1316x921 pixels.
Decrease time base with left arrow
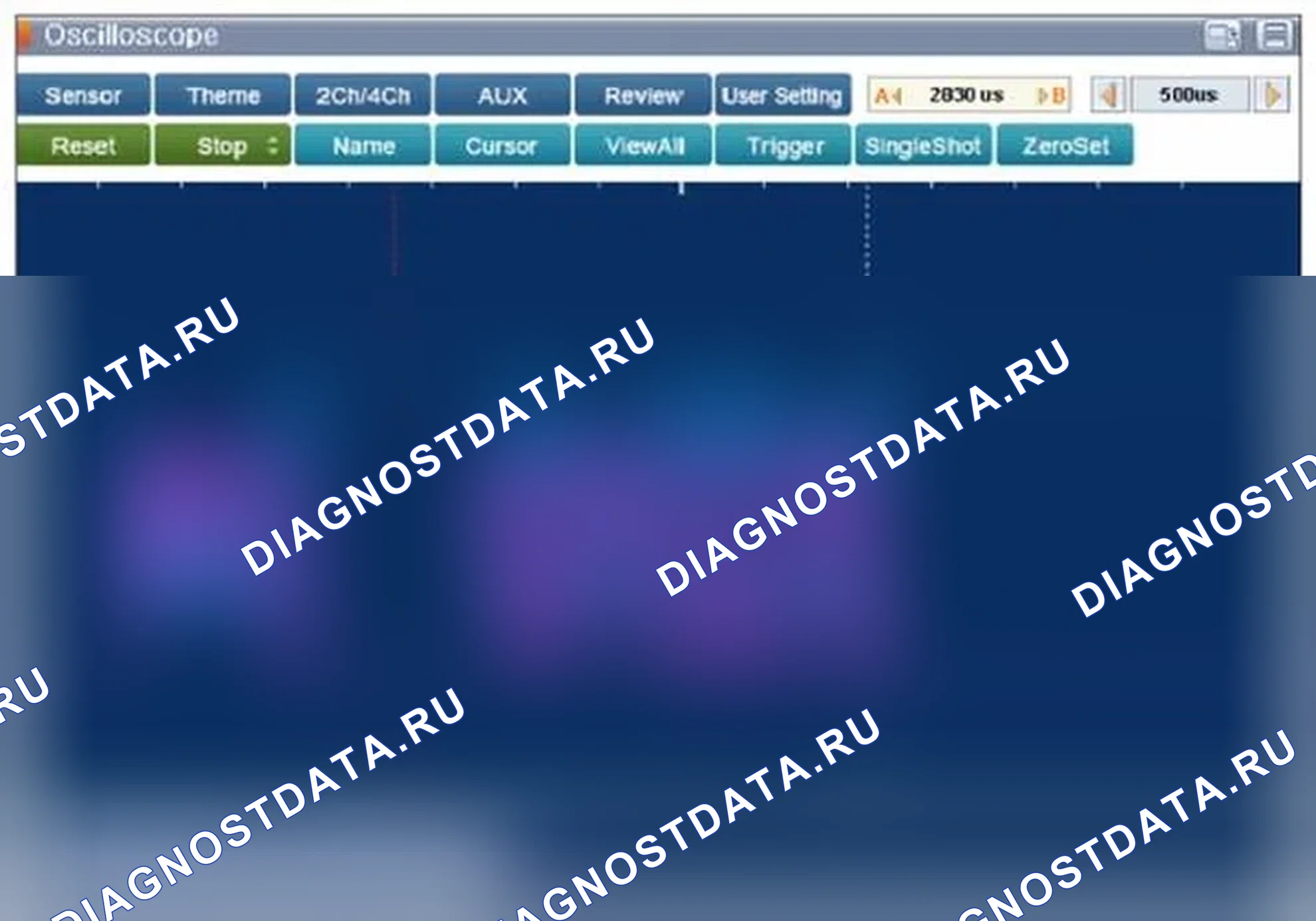tap(1108, 95)
